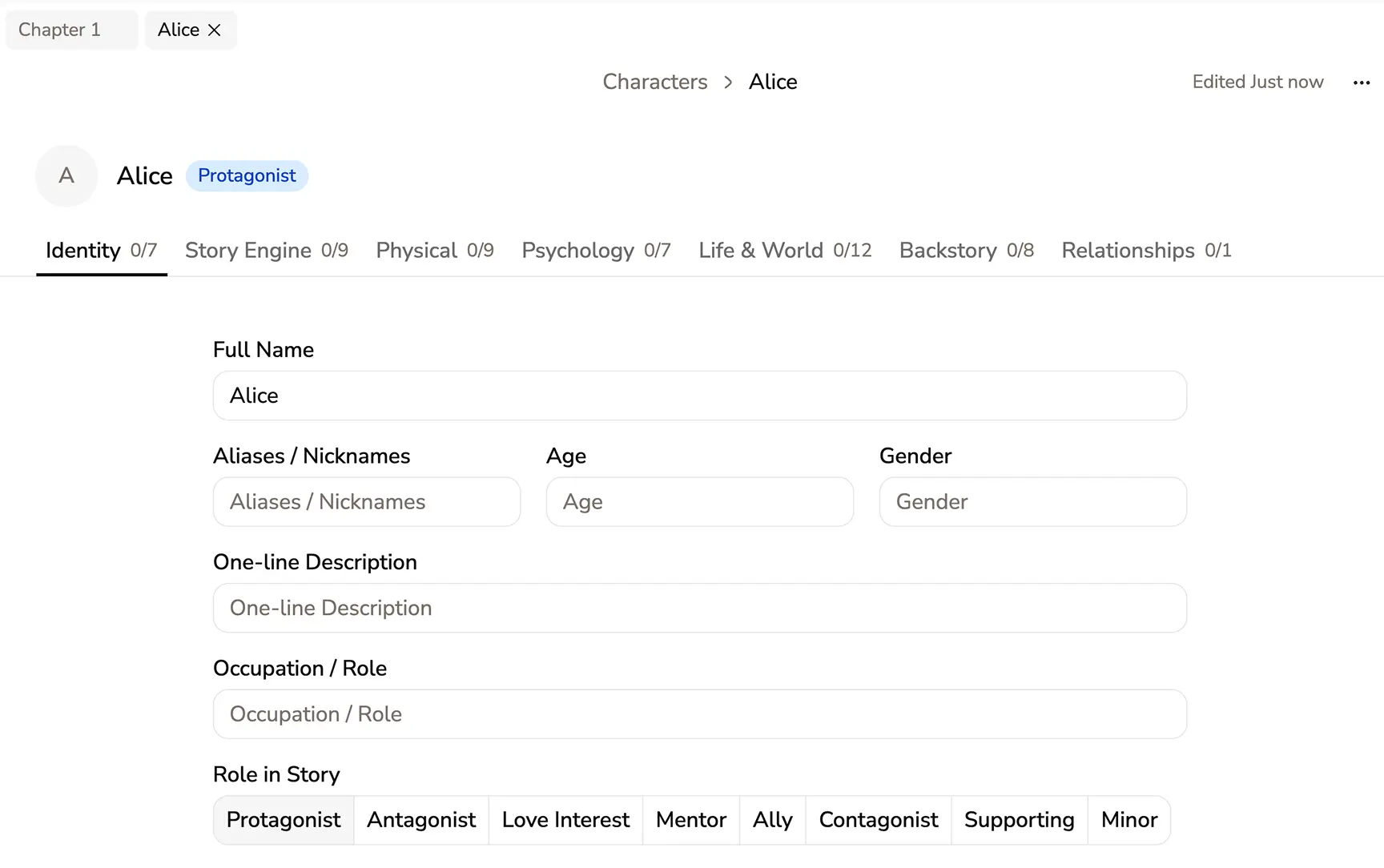This screenshot has height=868, width=1384.
Task: Open the Story Engine tab
Action: [x=266, y=251]
